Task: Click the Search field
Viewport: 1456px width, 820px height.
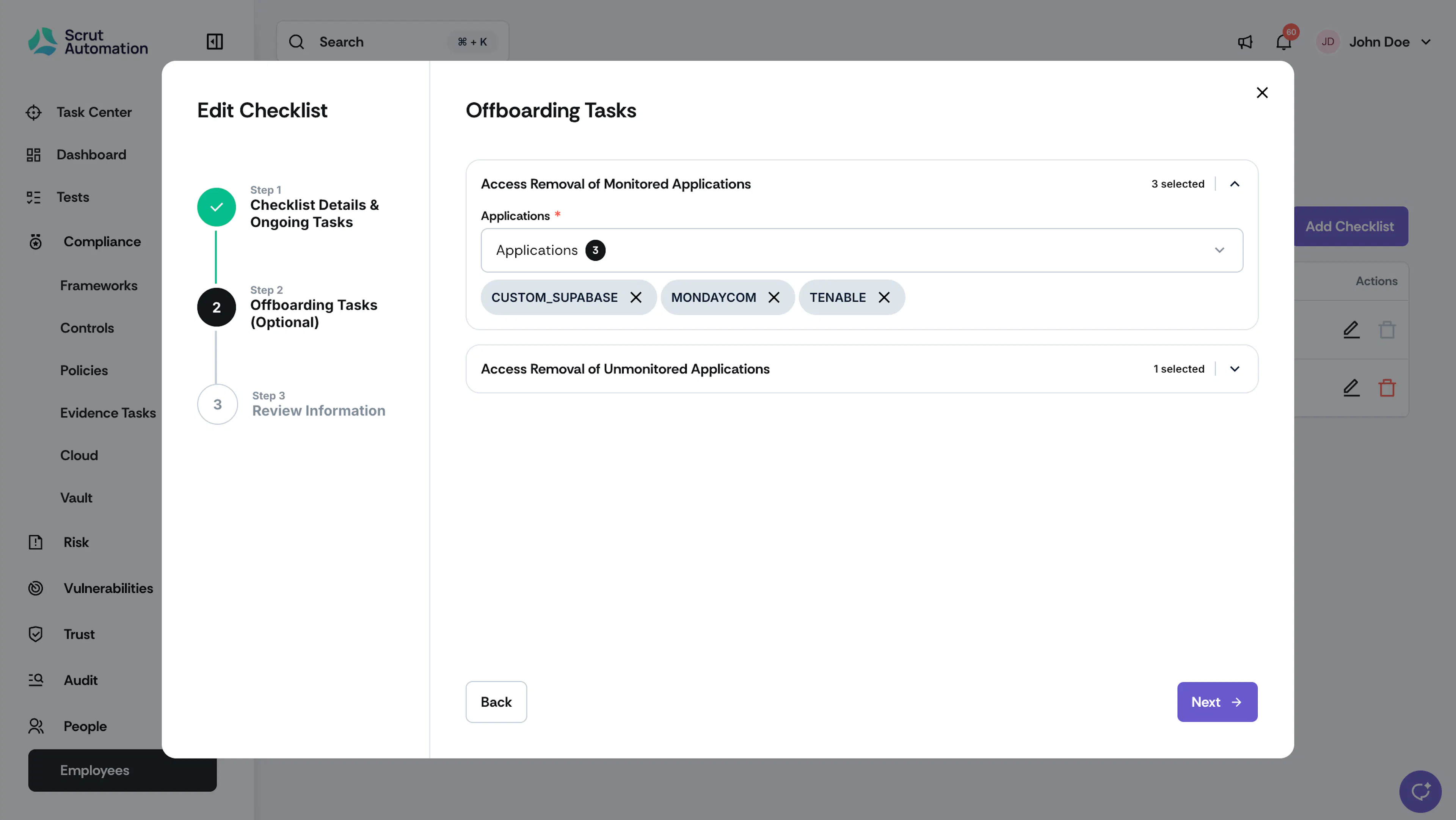Action: (392, 42)
